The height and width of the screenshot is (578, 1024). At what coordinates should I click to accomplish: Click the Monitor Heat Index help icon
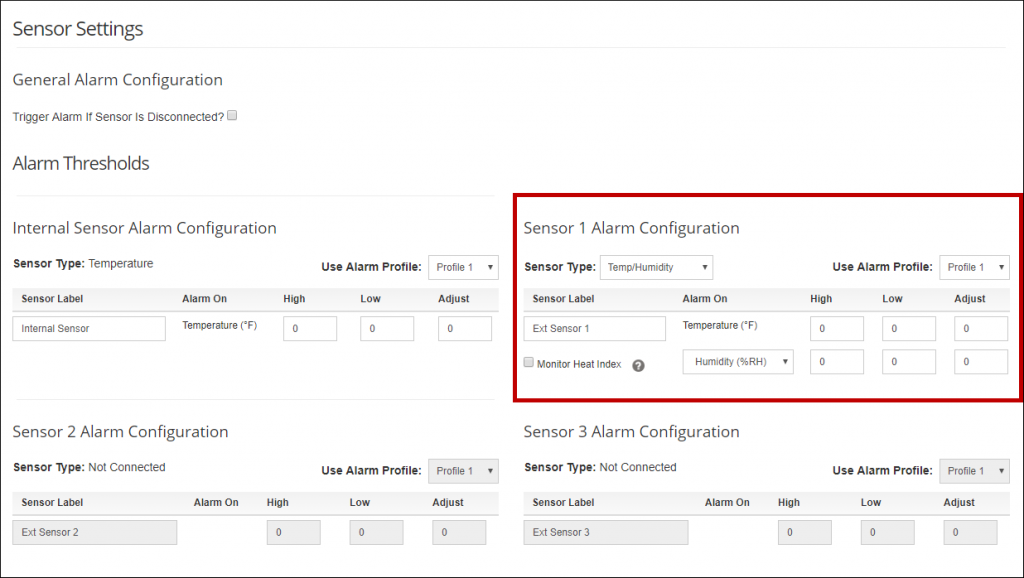click(638, 363)
